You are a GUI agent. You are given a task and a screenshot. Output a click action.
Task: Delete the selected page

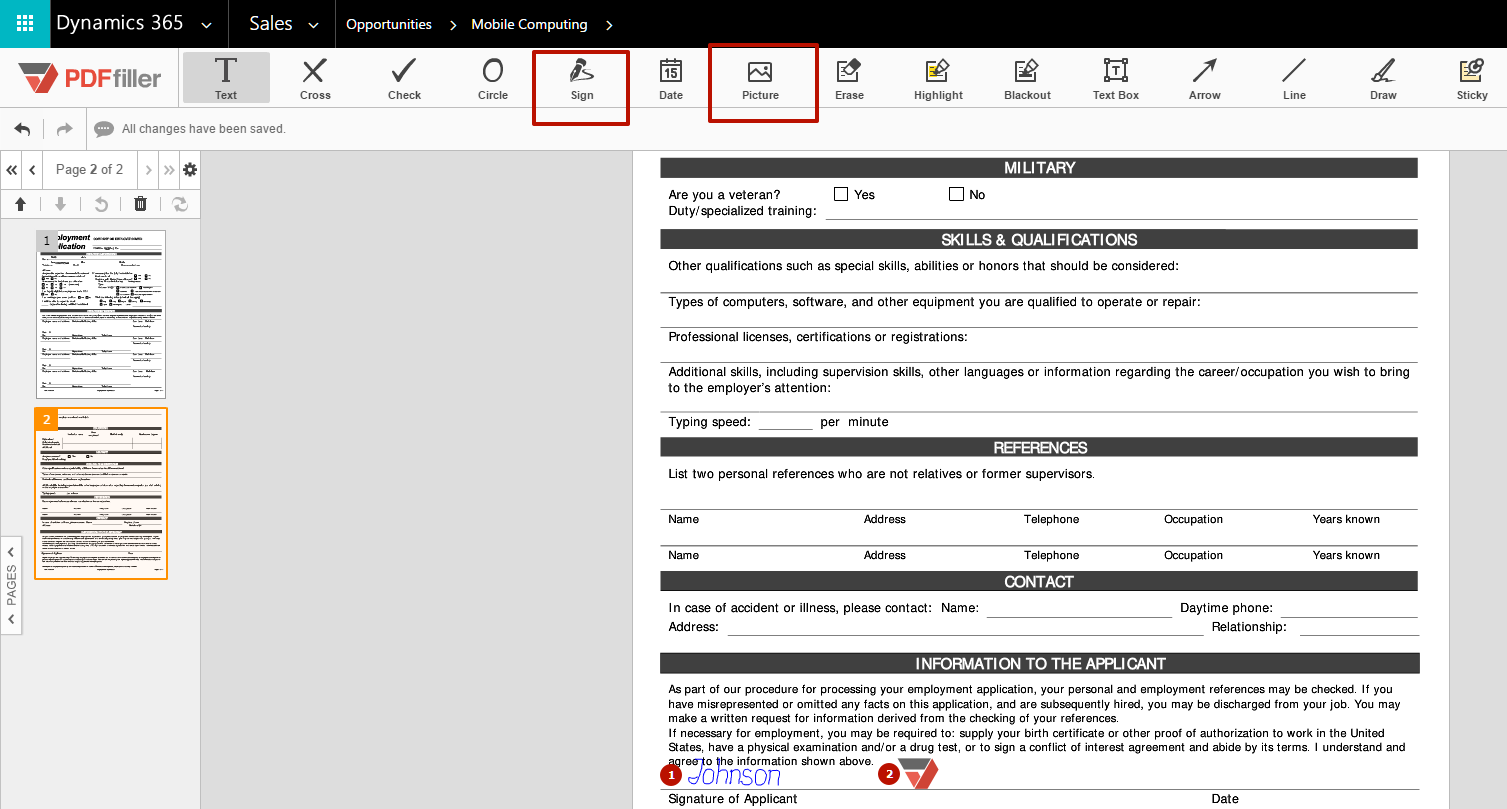(140, 204)
